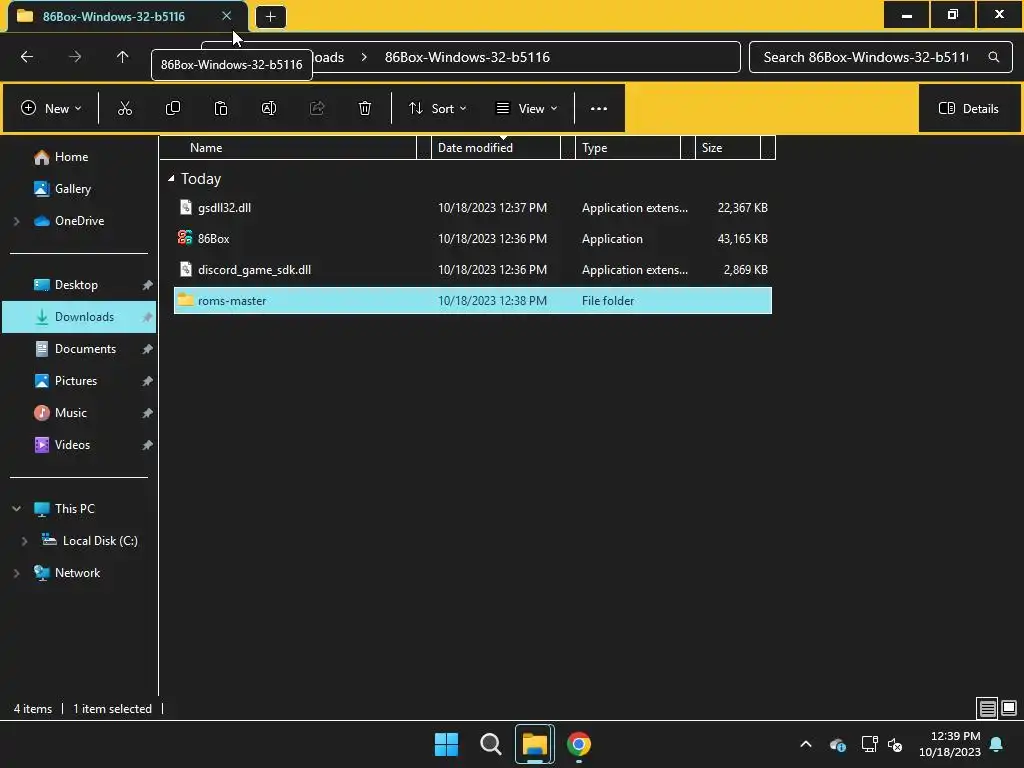Collapse the Today group

coord(171,178)
